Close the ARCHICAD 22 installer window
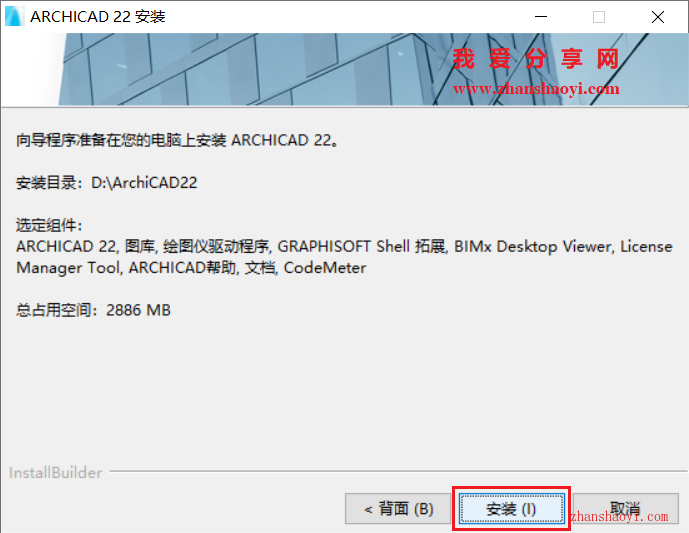 point(658,17)
